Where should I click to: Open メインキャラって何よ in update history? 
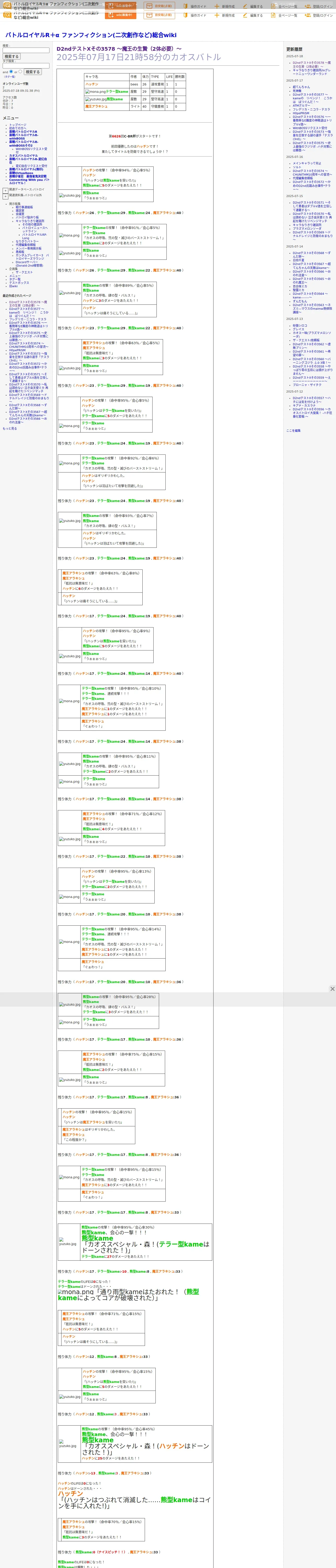[307, 163]
